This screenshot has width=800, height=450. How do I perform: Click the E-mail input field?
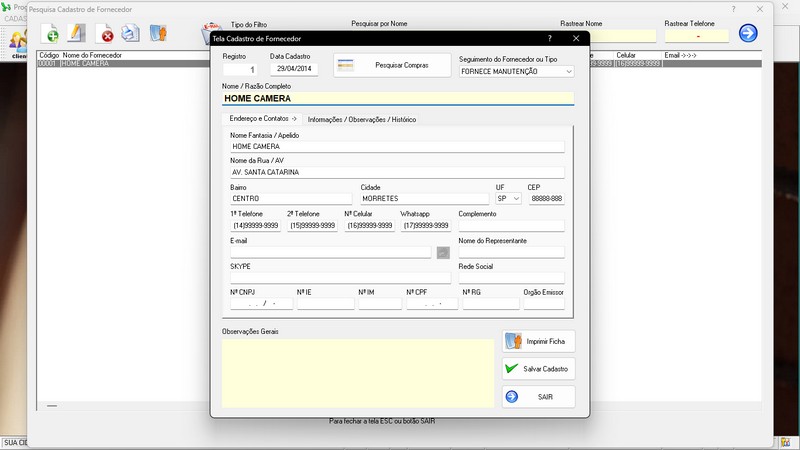pyautogui.click(x=331, y=252)
